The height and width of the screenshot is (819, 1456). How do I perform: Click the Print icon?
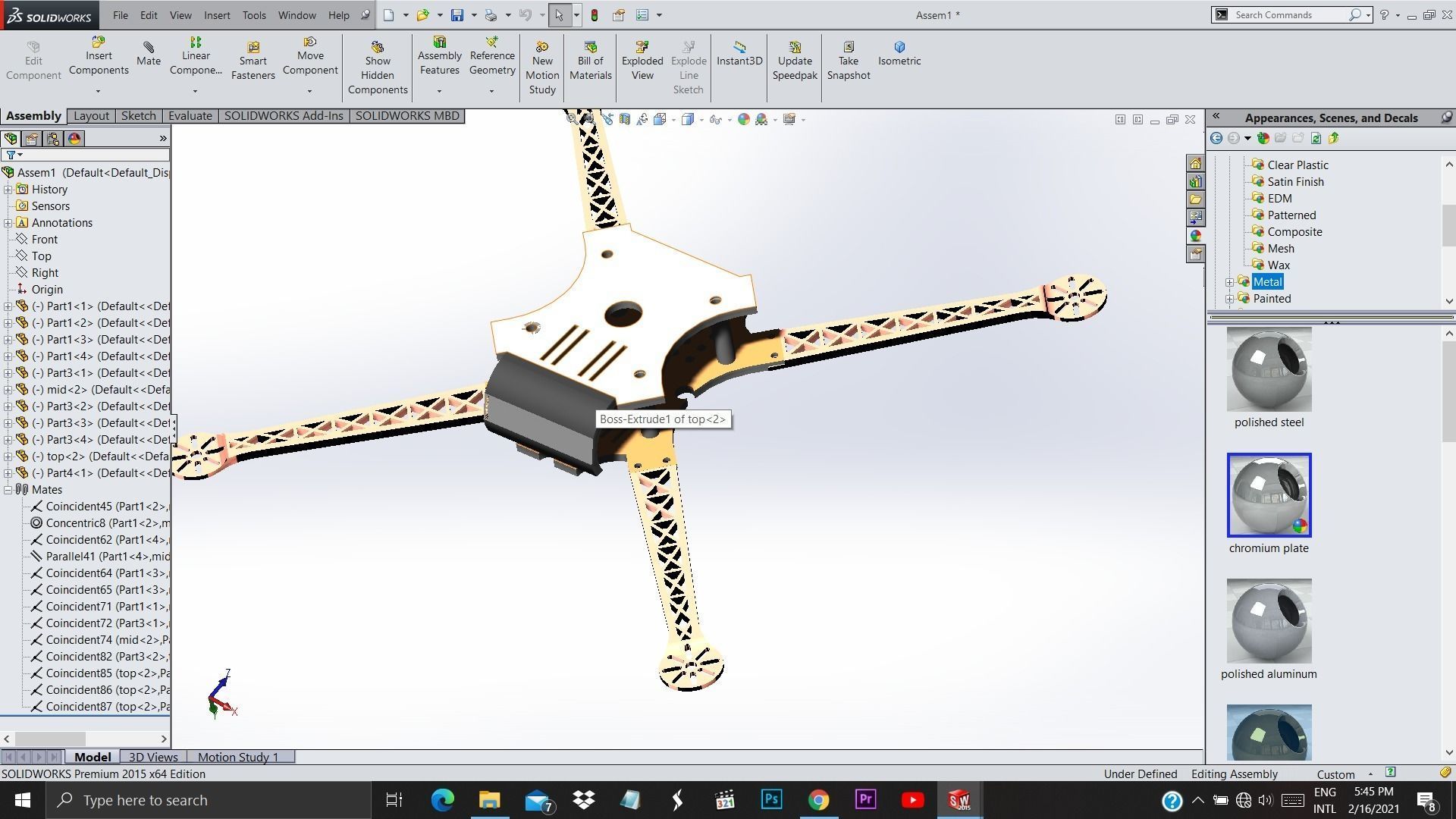click(491, 15)
